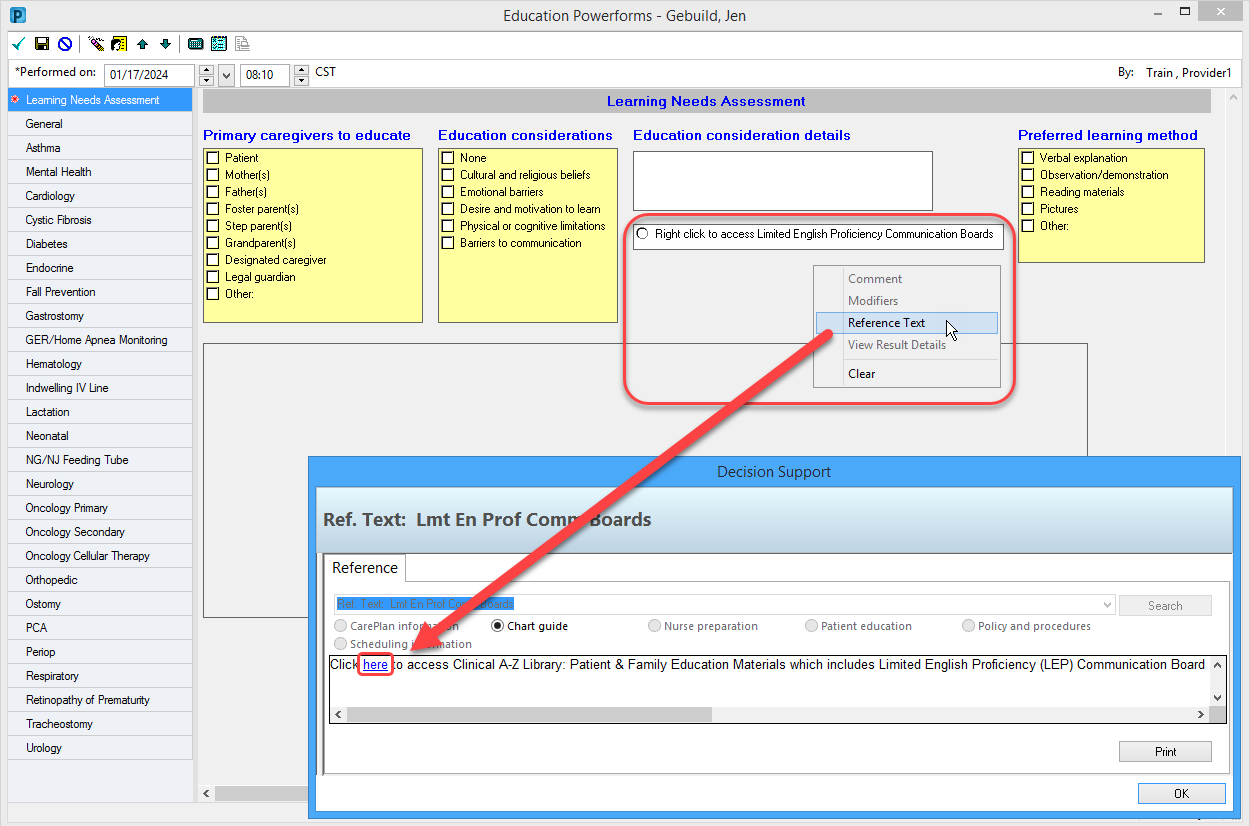
Task: Select the Patient education radio button
Action: tap(811, 626)
